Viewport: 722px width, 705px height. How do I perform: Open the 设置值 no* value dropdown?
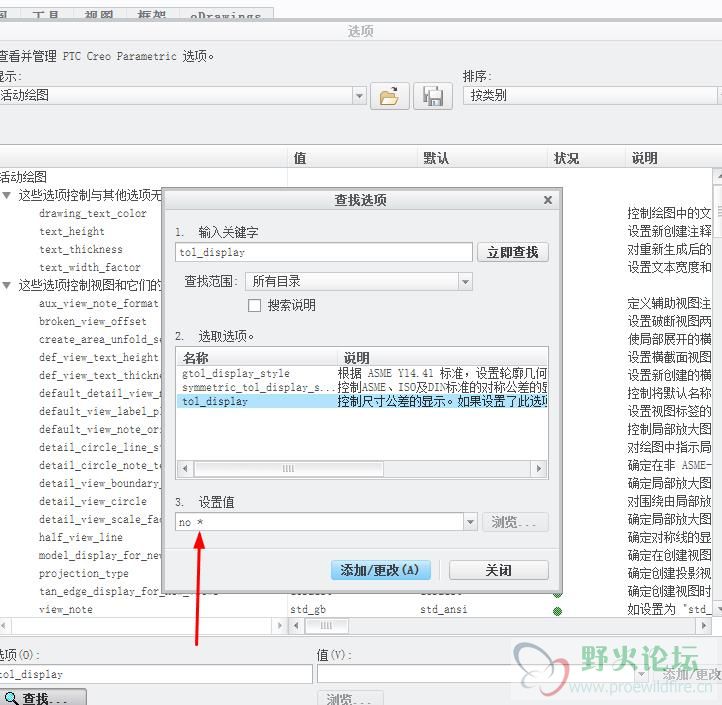[470, 522]
